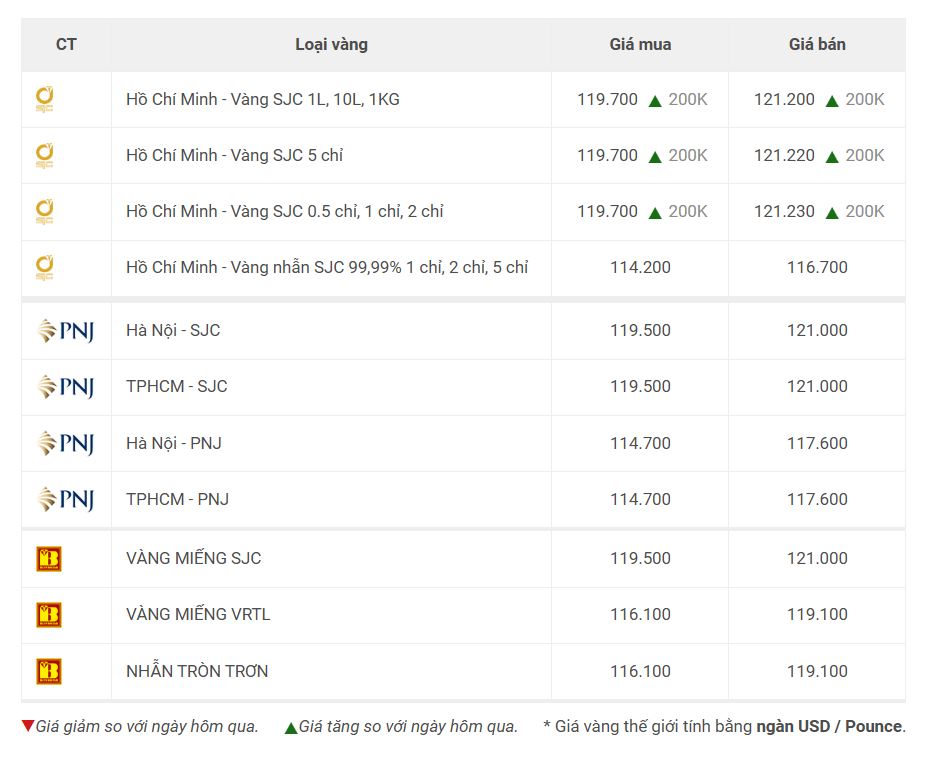
Task: Click the SJC logo beside Vàng nhẫn SJC 99,99%
Action: (x=45, y=267)
